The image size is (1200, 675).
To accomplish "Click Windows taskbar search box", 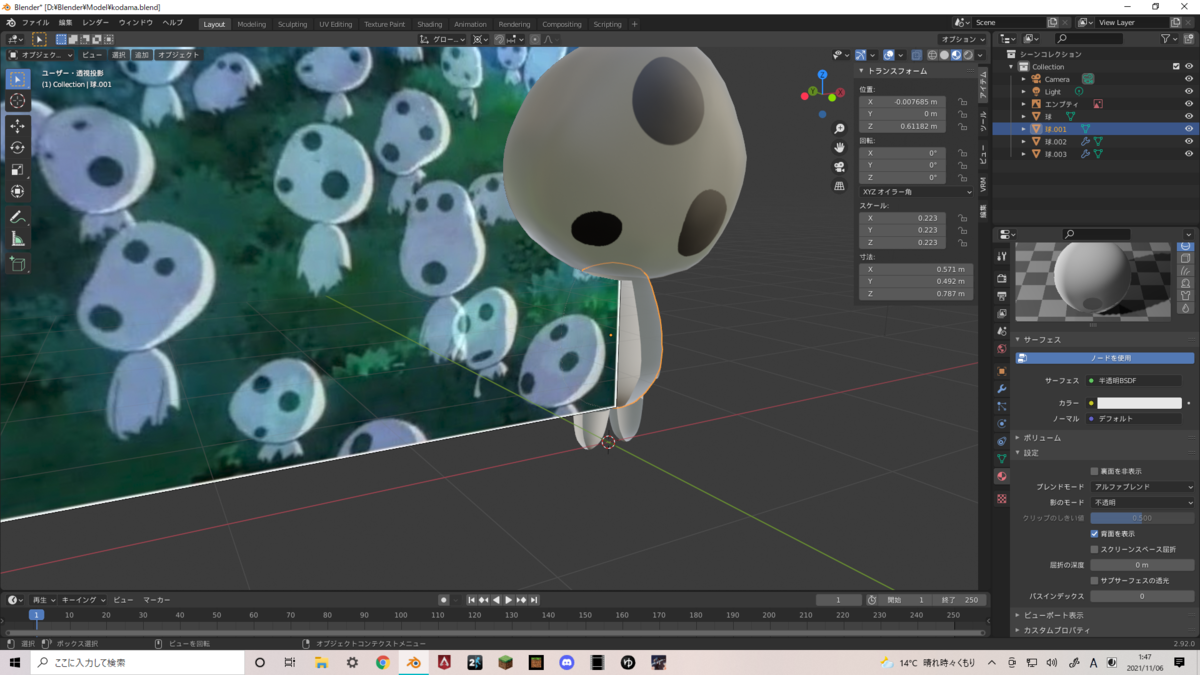I will click(137, 663).
